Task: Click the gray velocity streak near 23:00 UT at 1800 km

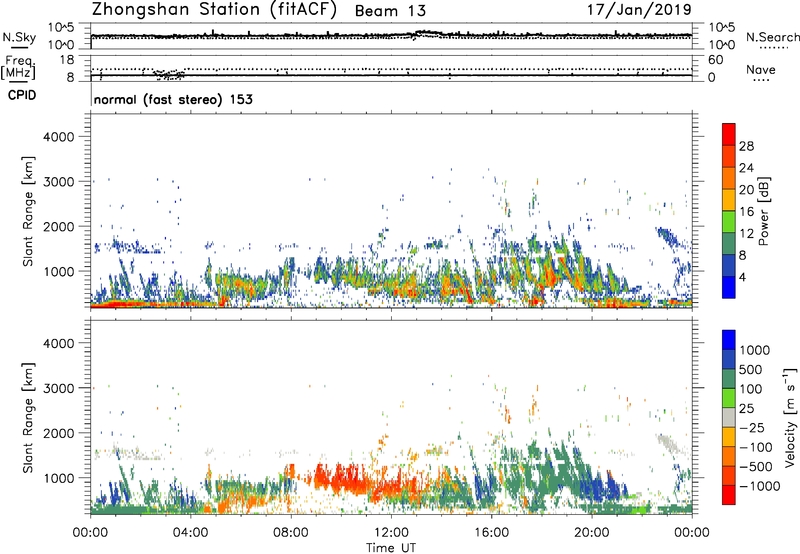Action: [x=669, y=443]
